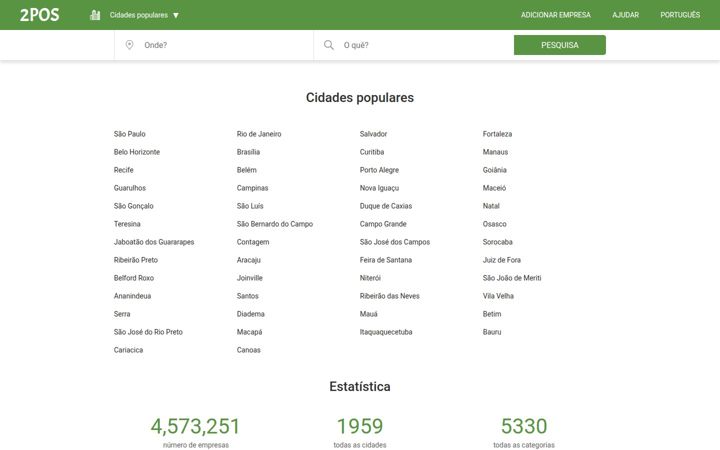The width and height of the screenshot is (720, 450).
Task: Open the Itaquaquecetuba link
Action: click(x=386, y=332)
